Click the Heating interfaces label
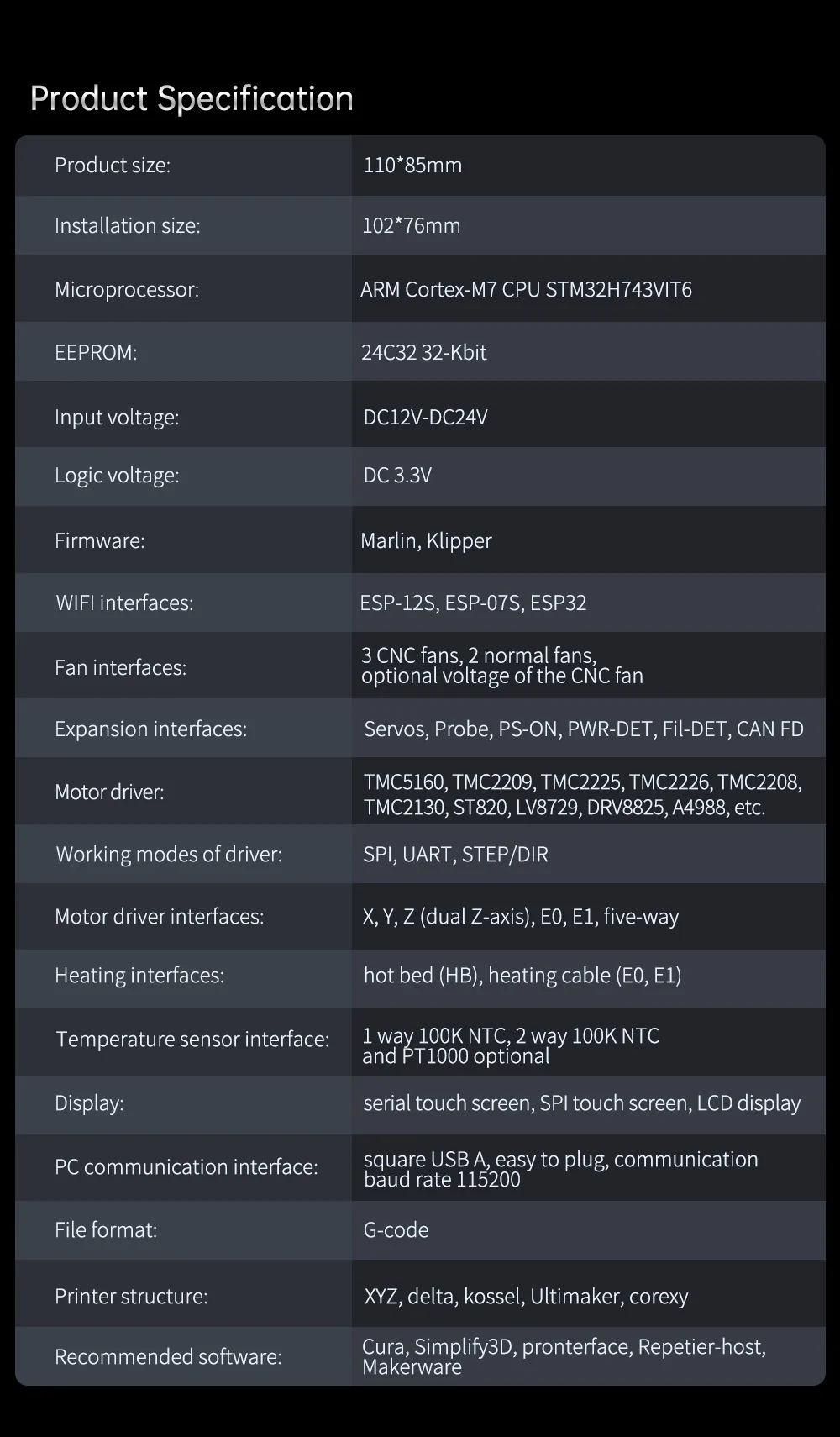 coord(139,976)
